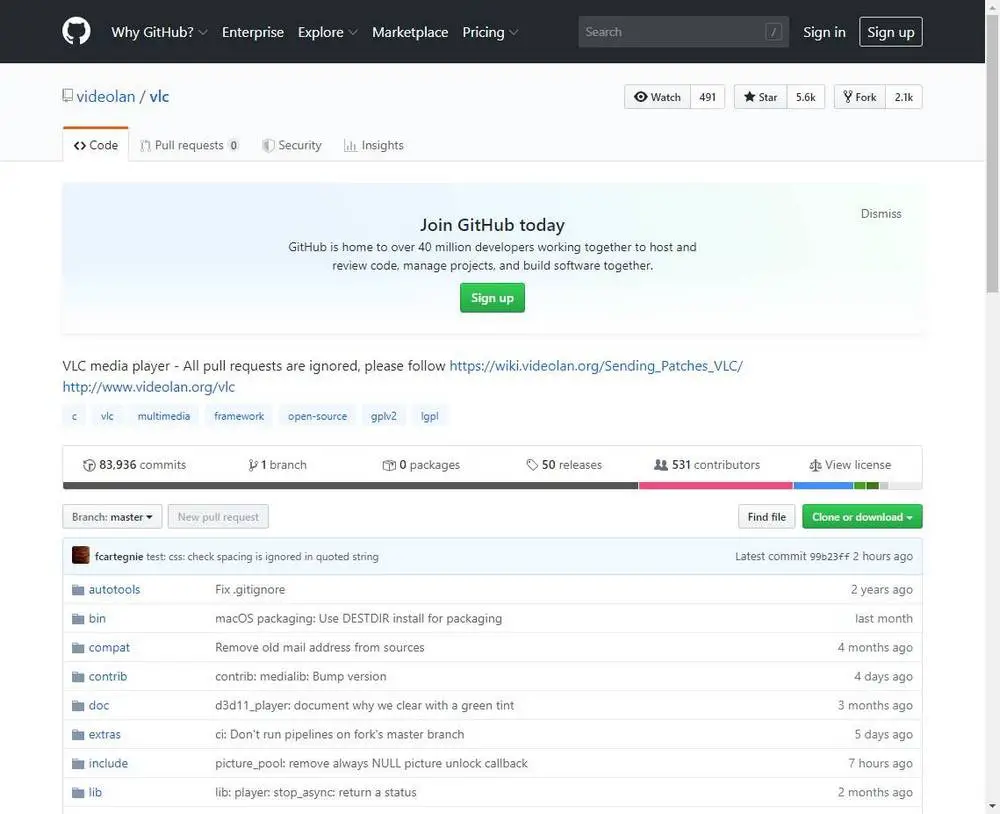
Task: Open the Branch: master dropdown
Action: point(112,517)
